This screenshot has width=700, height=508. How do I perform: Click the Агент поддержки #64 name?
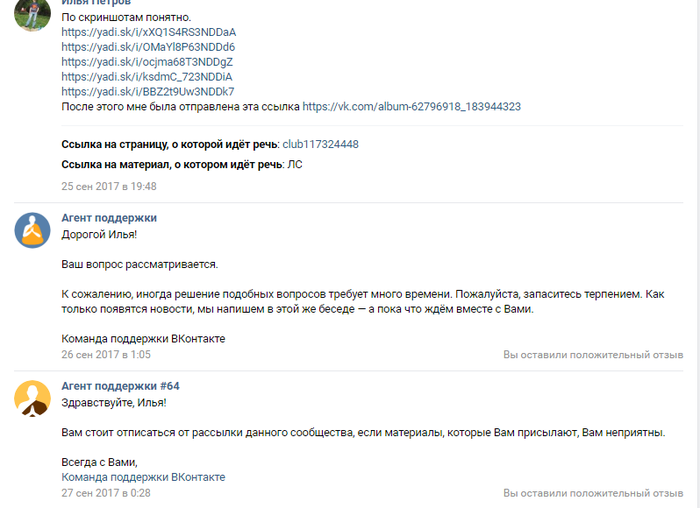click(121, 386)
